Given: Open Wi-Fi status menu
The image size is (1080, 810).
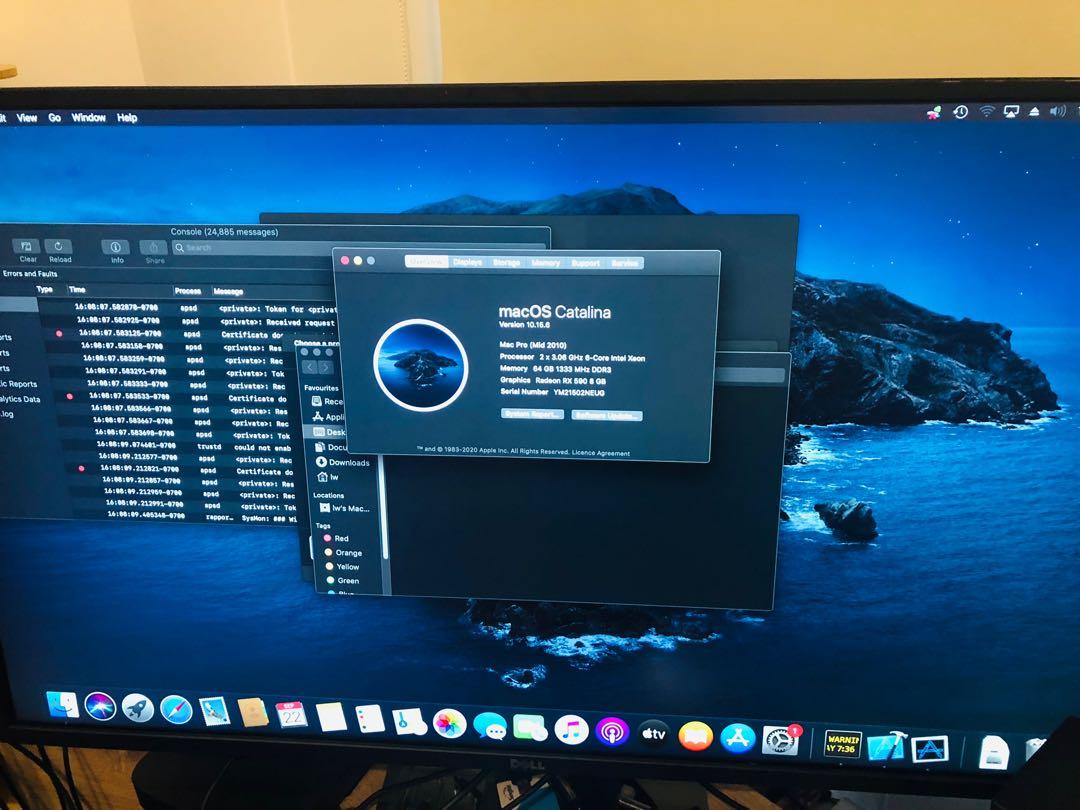Looking at the screenshot, I should (987, 112).
